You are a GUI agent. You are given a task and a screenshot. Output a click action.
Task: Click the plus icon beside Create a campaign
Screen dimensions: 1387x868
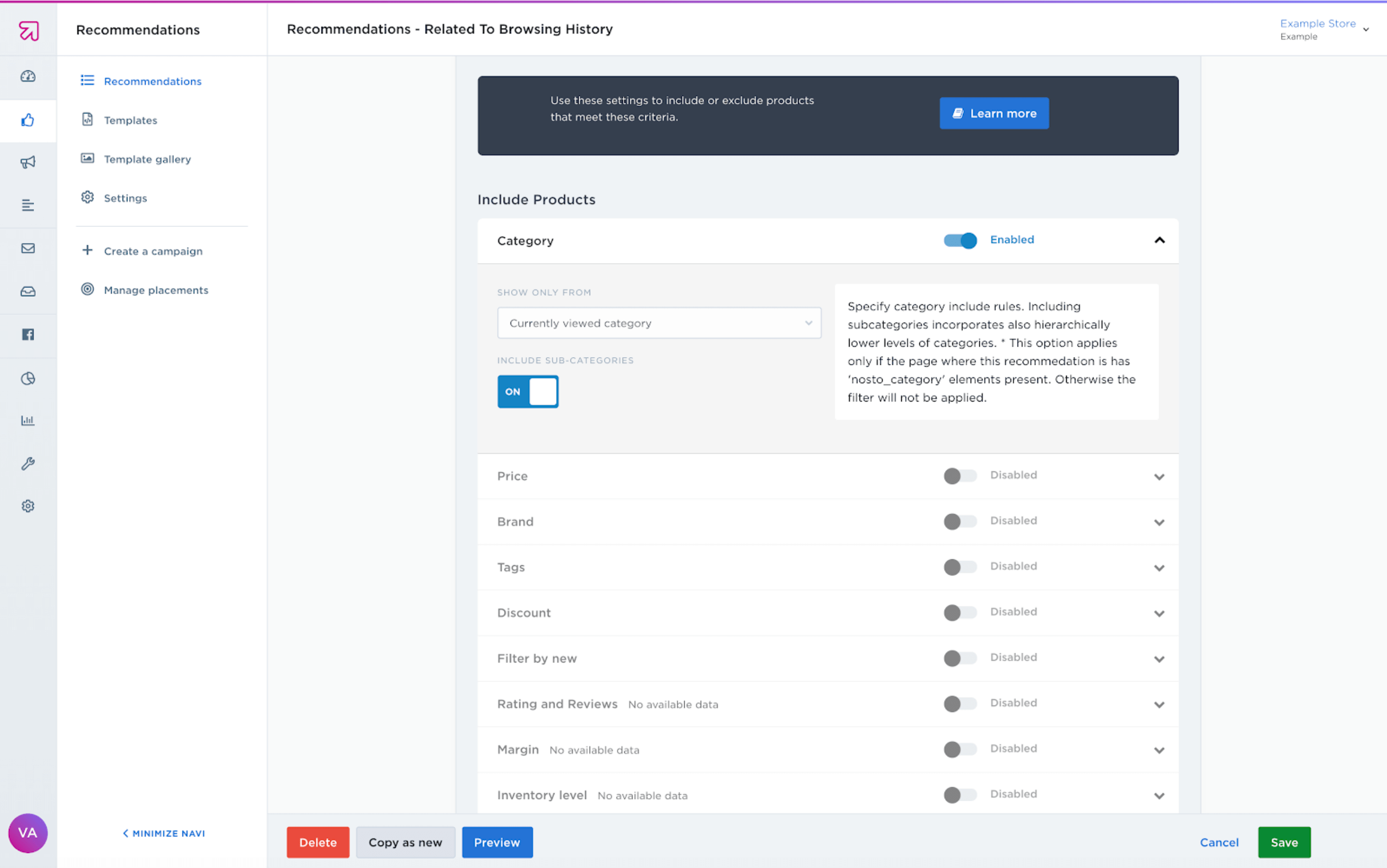point(87,250)
